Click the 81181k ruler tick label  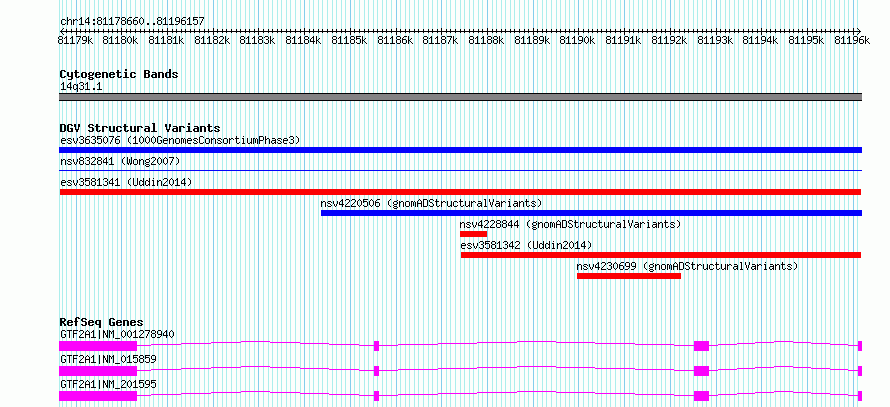point(166,40)
